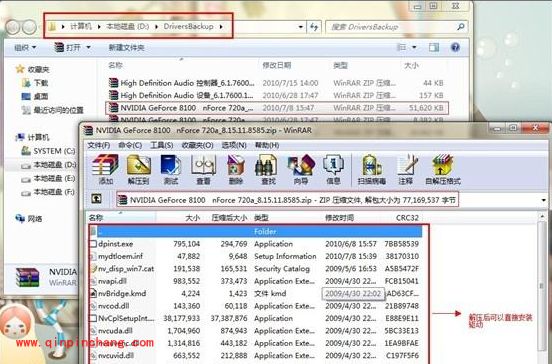Open the Wizard (向导) toolbar icon
The width and height of the screenshot is (552, 364).
click(300, 170)
